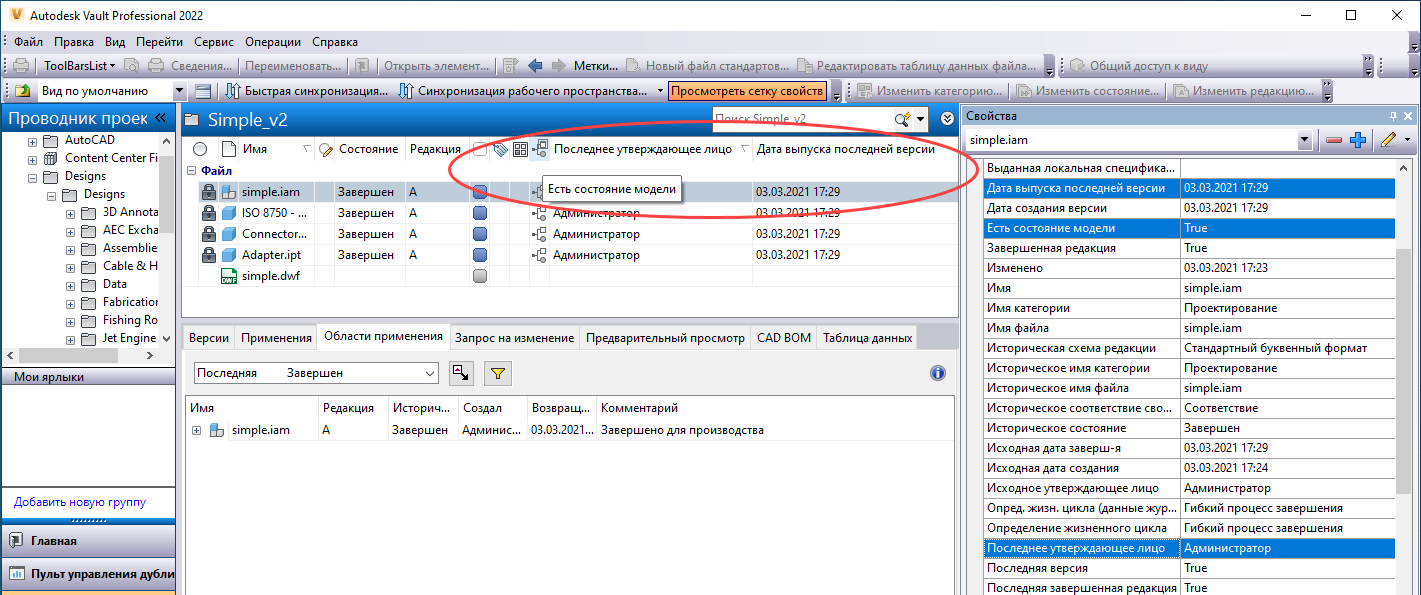Image resolution: width=1421 pixels, height=595 pixels.
Task: Go forward with the grey right arrow
Action: point(558,66)
